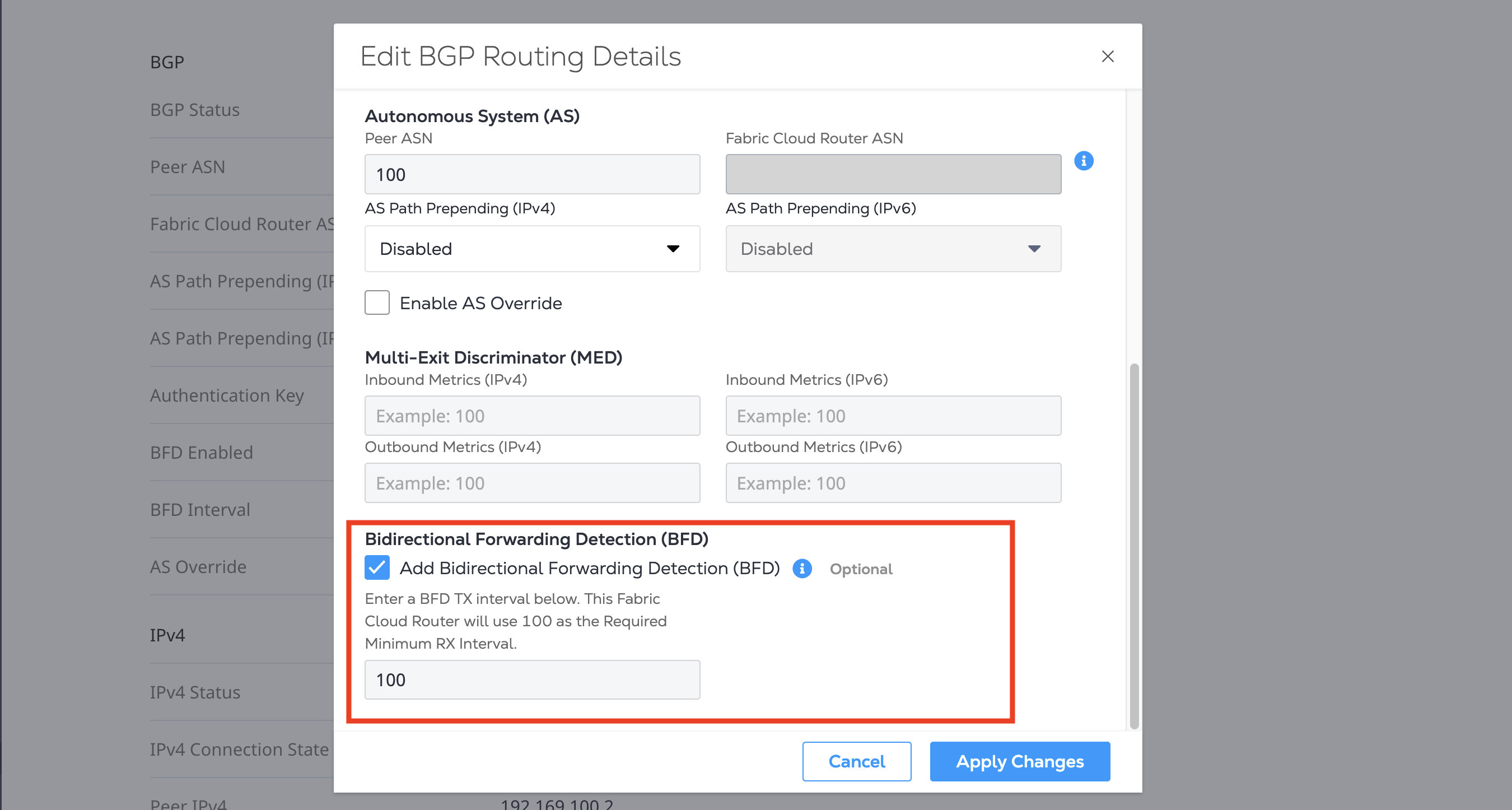The width and height of the screenshot is (1512, 810).
Task: Click the Peer ASN input field
Action: click(x=532, y=174)
